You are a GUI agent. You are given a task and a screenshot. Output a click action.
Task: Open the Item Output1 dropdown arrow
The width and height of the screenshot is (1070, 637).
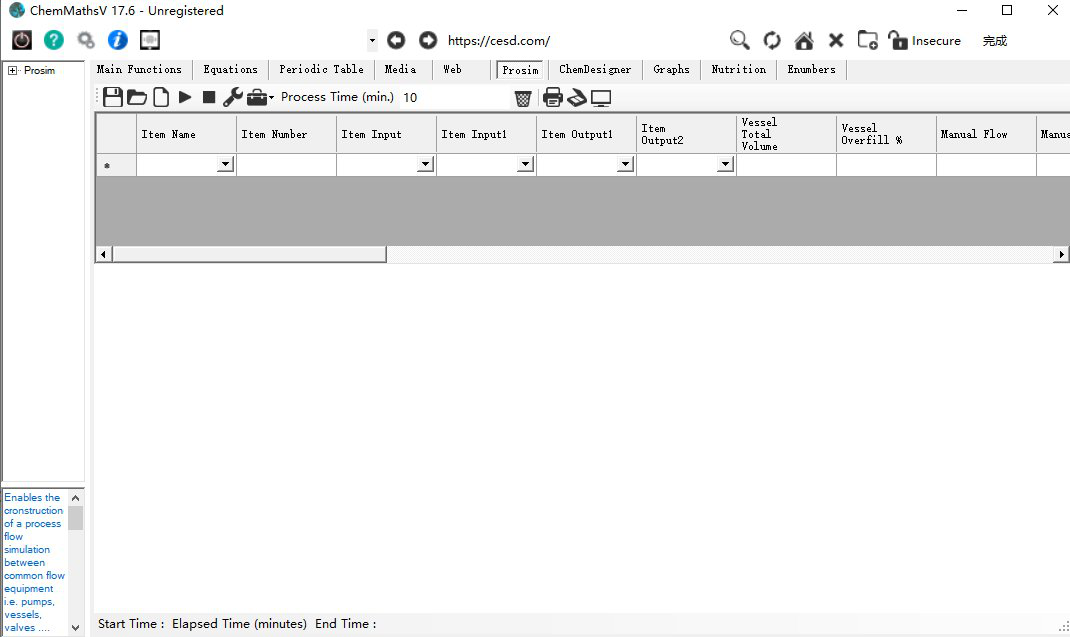[625, 165]
